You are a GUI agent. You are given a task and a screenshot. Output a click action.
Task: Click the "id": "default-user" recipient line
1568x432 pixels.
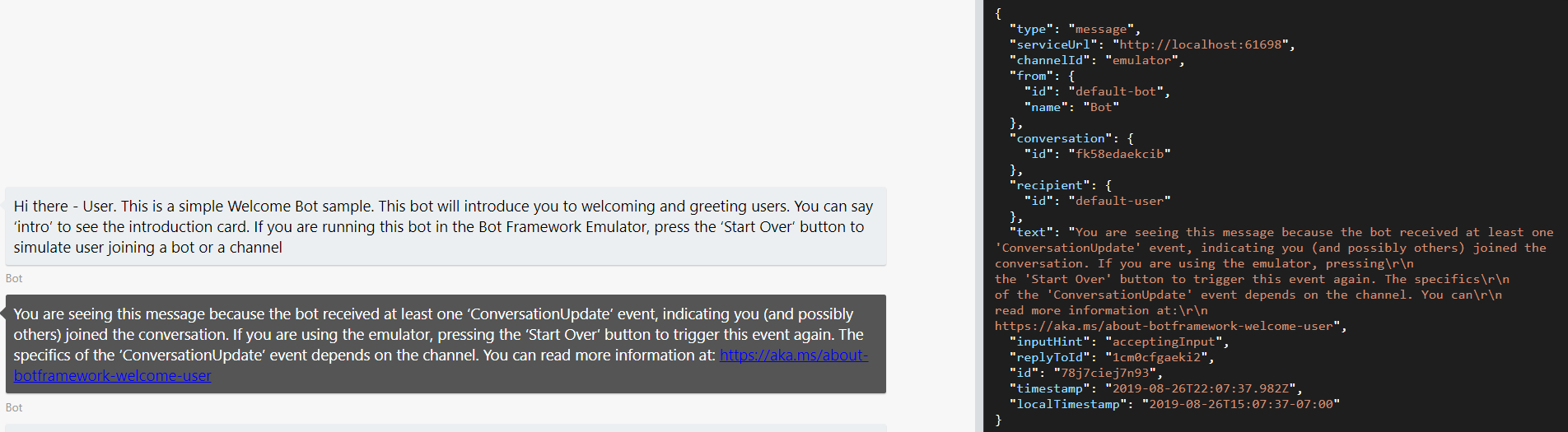1097,201
